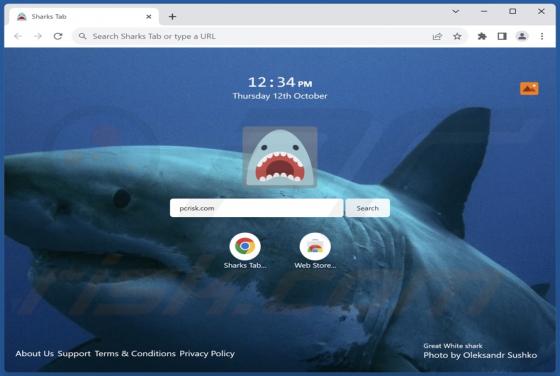Close the Sharks Tab tab
Image resolution: width=560 pixels, height=376 pixels.
149,16
